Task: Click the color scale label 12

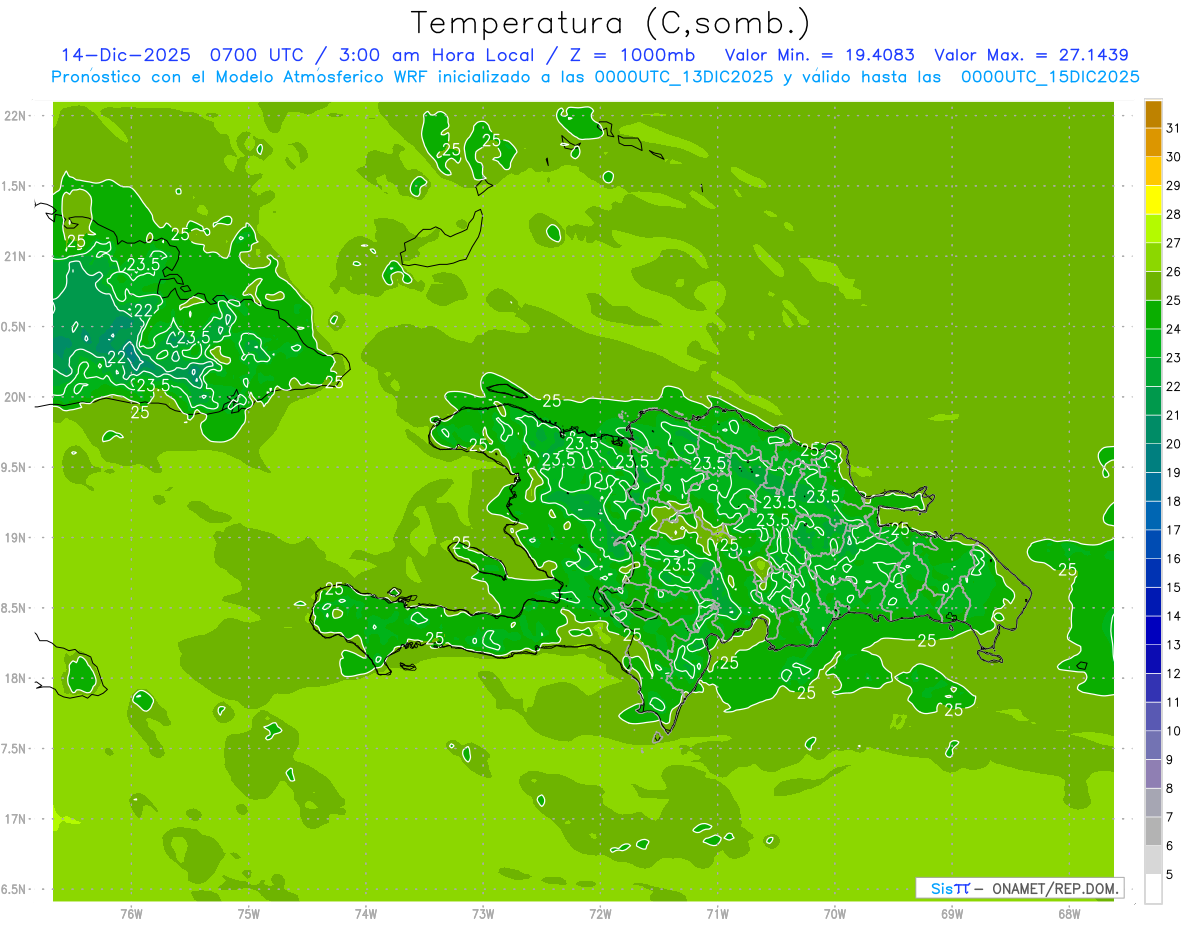Action: click(x=1173, y=674)
